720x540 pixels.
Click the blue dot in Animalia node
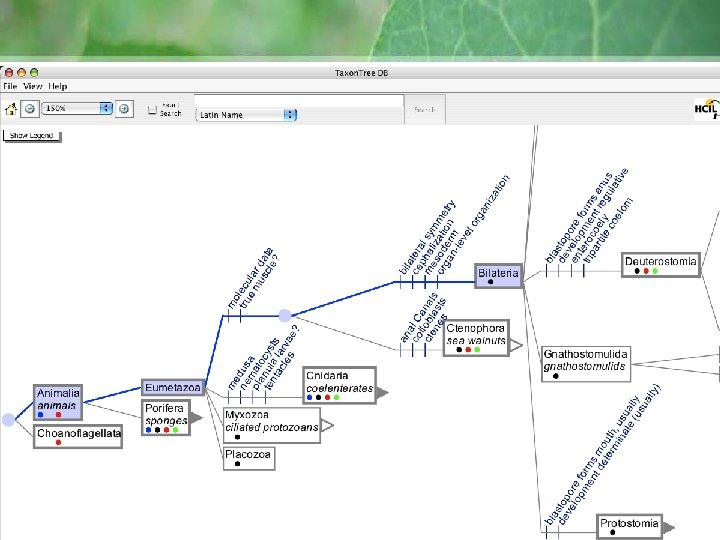click(x=40, y=415)
